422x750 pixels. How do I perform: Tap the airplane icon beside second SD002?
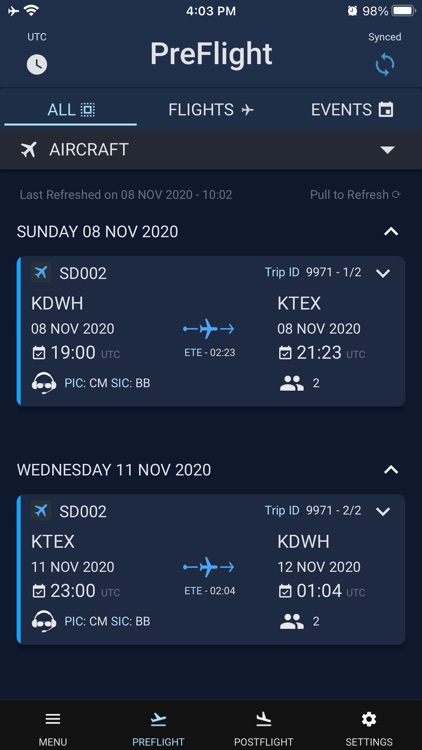[41, 511]
